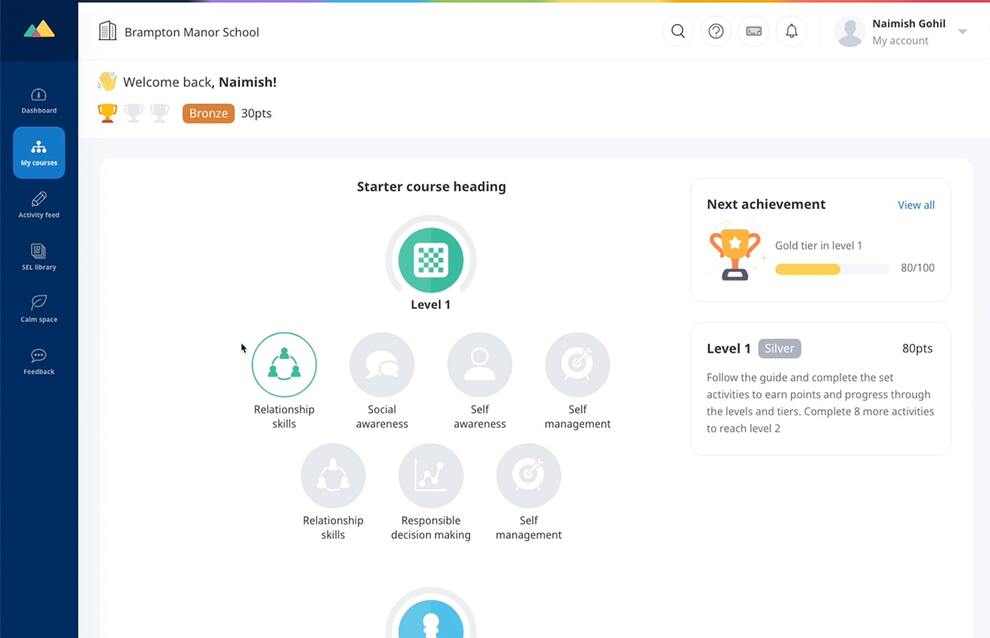Go to My courses in sidebar
Screen dimensions: 990x638
[x=39, y=153]
